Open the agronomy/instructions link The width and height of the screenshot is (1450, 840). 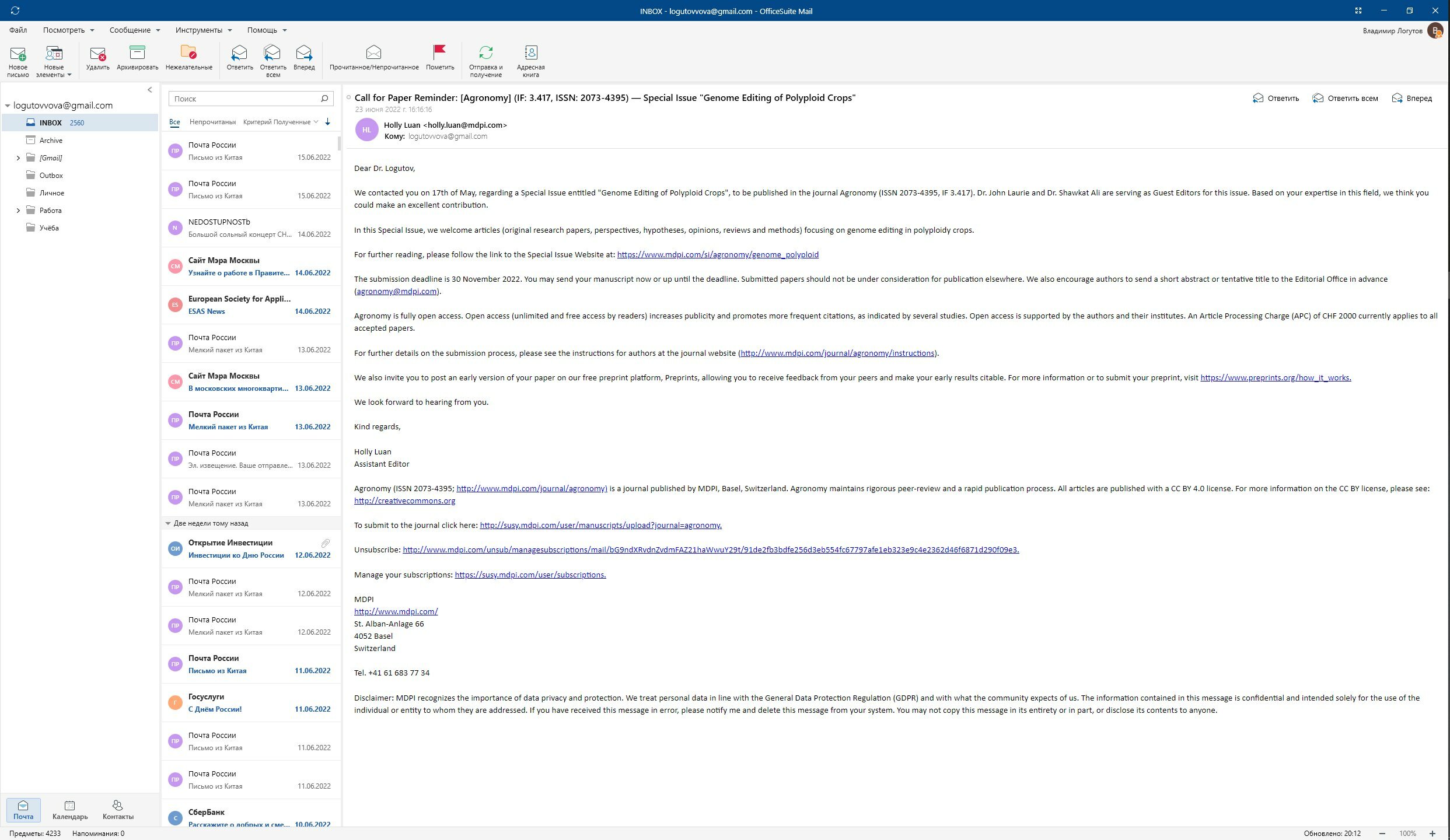tap(837, 353)
